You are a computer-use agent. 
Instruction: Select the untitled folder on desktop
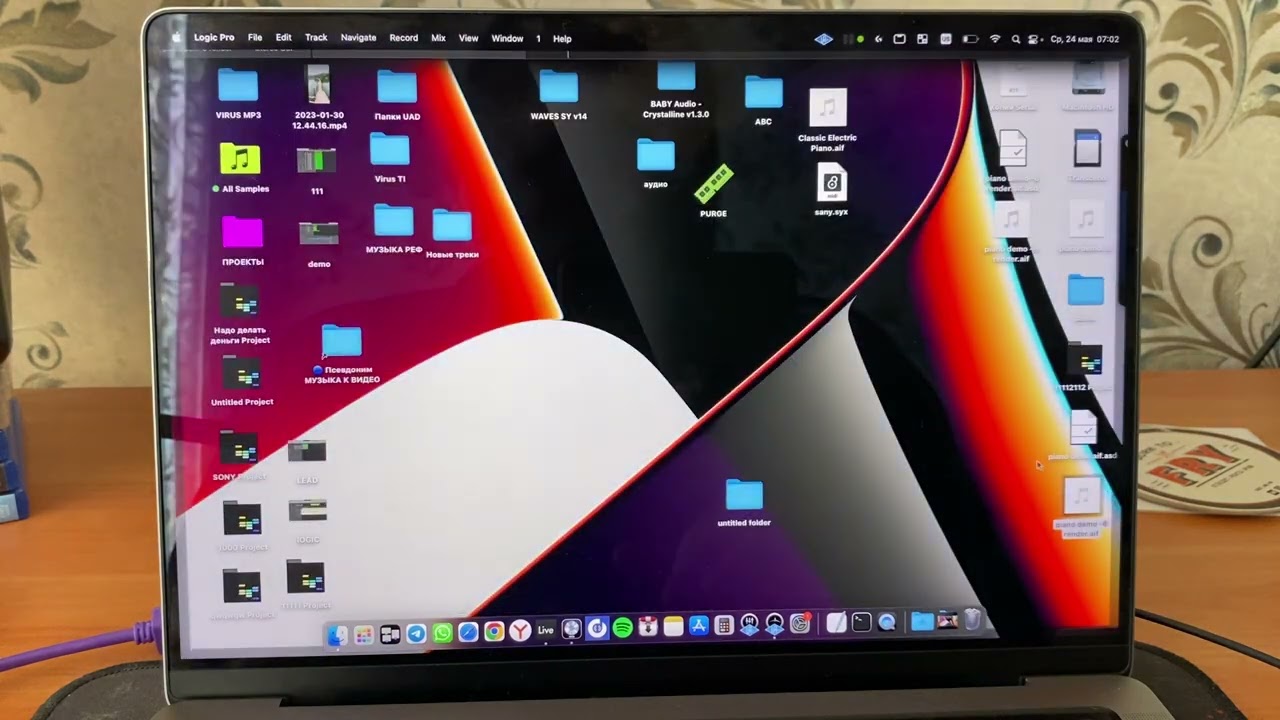[744, 502]
